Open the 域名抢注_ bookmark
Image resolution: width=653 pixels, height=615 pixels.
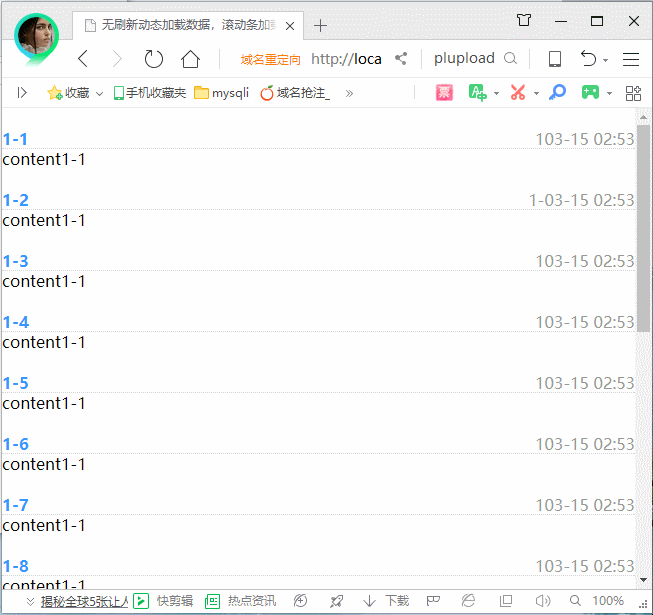tap(295, 92)
